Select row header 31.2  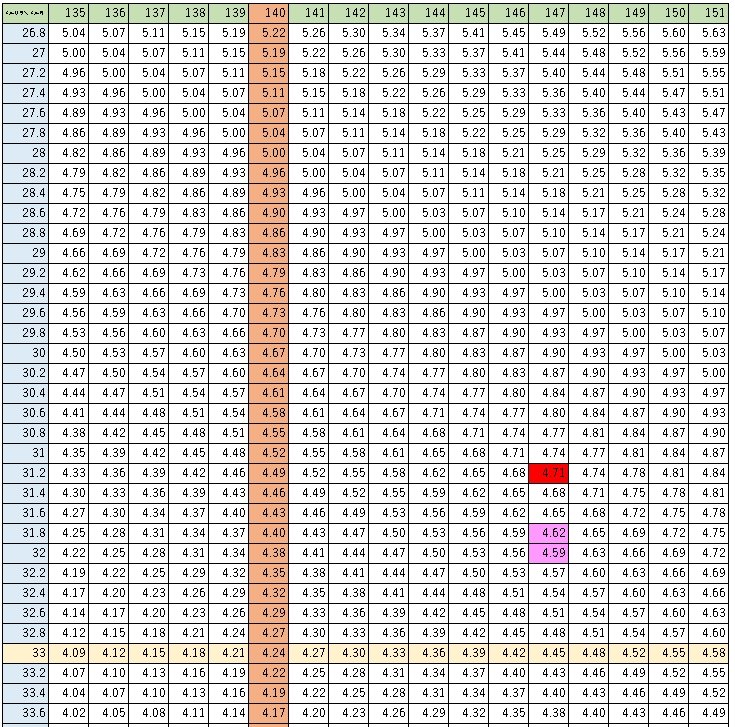[x=25, y=473]
